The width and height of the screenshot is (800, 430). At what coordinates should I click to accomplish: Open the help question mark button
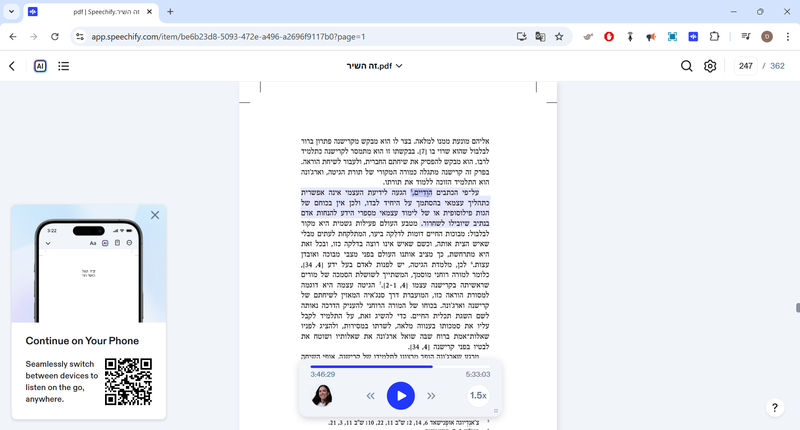(774, 407)
